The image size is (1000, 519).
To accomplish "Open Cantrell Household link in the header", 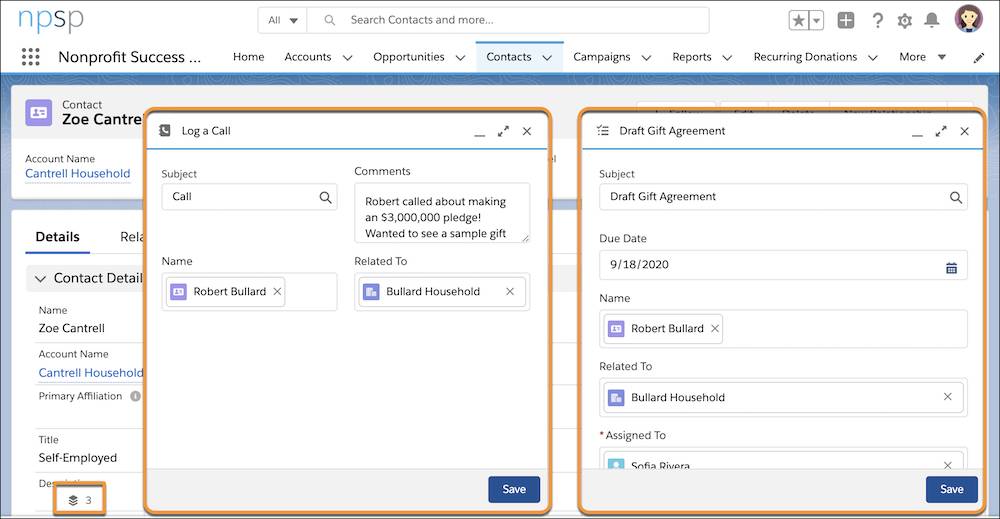I will [78, 173].
